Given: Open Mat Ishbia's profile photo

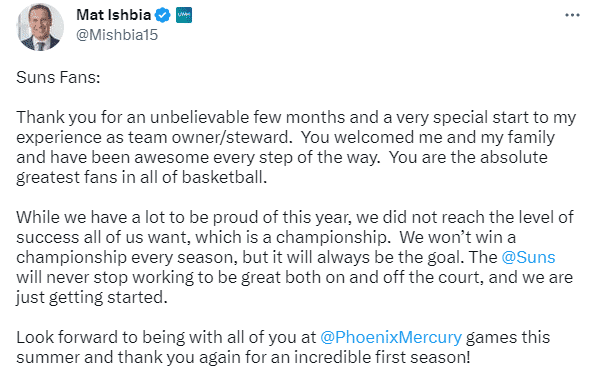Looking at the screenshot, I should (x=40, y=27).
